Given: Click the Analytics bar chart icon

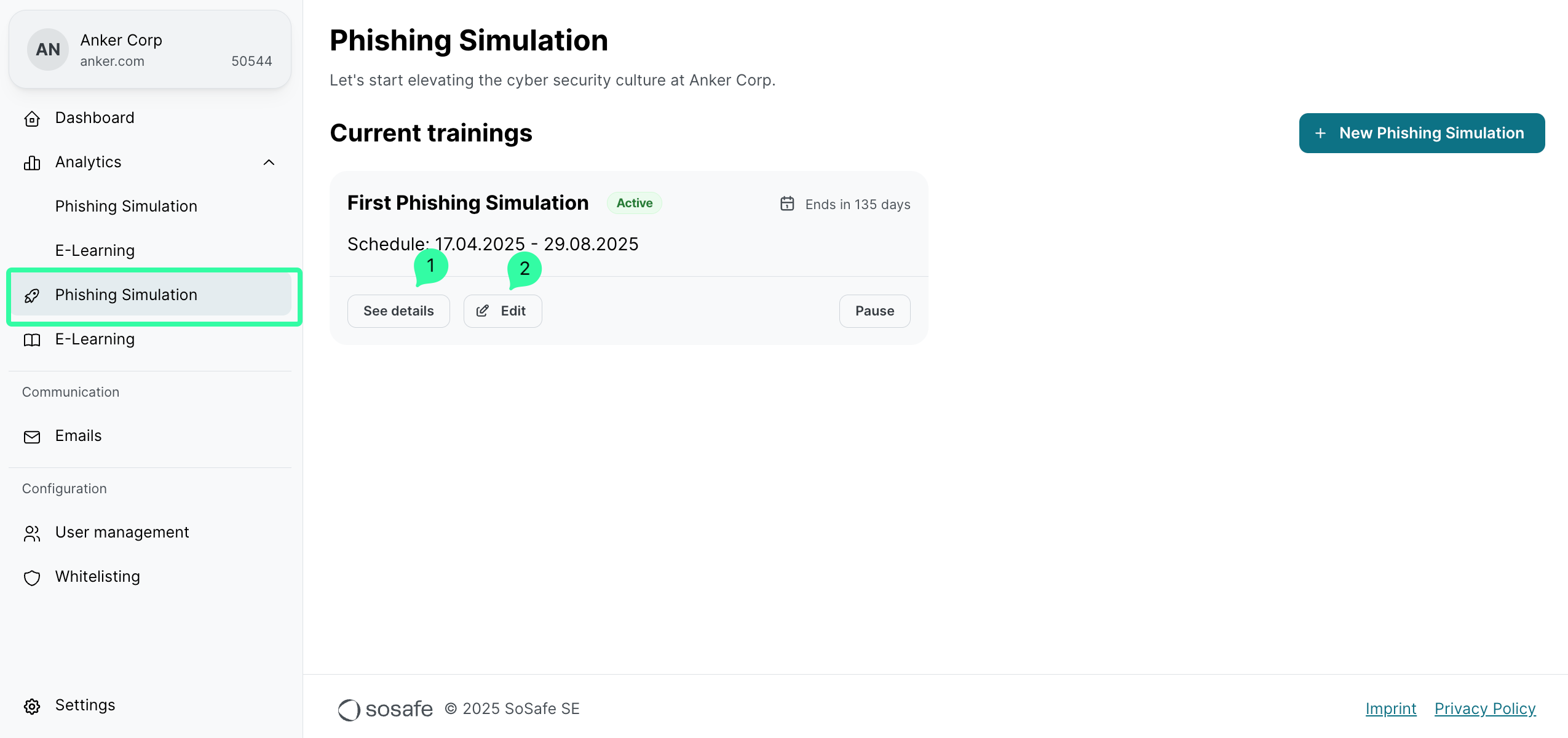Looking at the screenshot, I should click(x=32, y=163).
